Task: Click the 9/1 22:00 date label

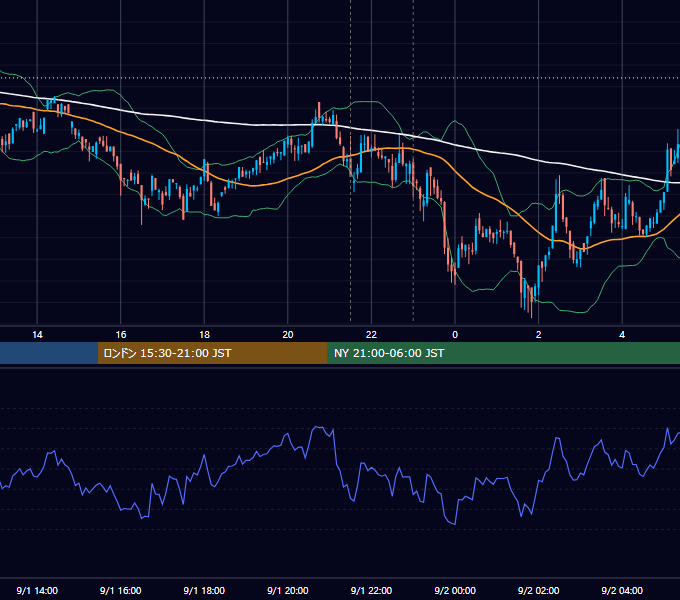Action: tap(371, 590)
